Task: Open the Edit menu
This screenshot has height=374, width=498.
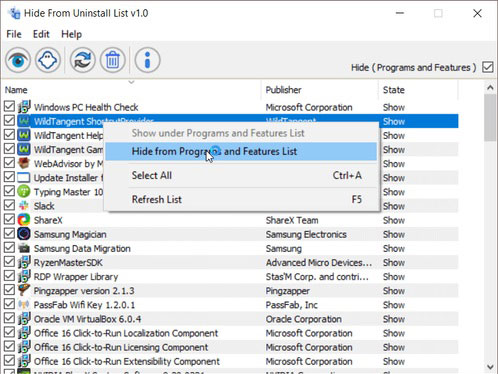Action: click(41, 34)
